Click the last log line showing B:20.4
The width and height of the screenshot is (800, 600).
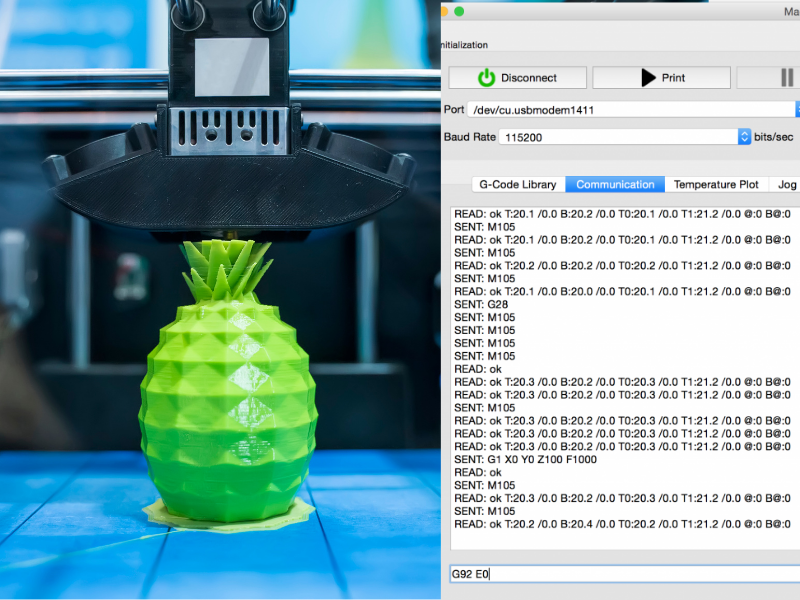(x=622, y=524)
